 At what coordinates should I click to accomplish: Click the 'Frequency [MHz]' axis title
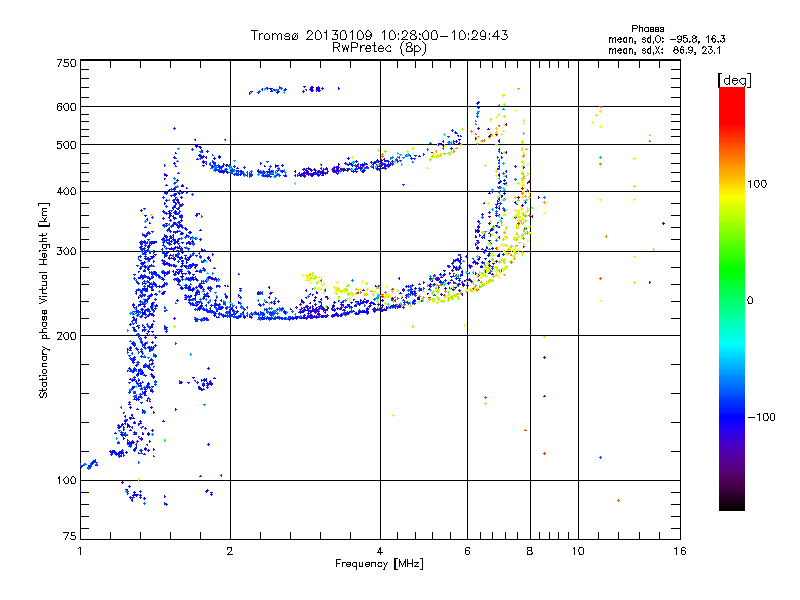(x=379, y=564)
